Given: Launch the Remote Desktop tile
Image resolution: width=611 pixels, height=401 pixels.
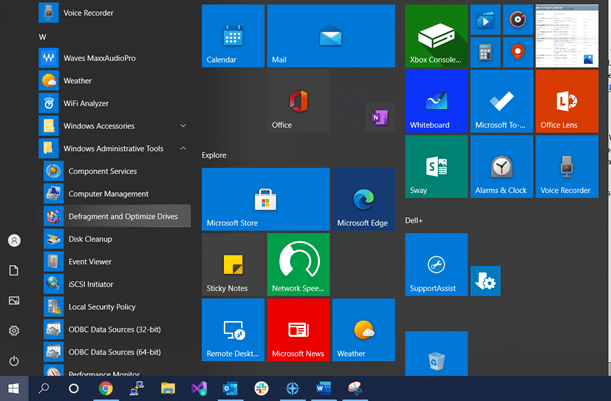Looking at the screenshot, I should click(233, 330).
